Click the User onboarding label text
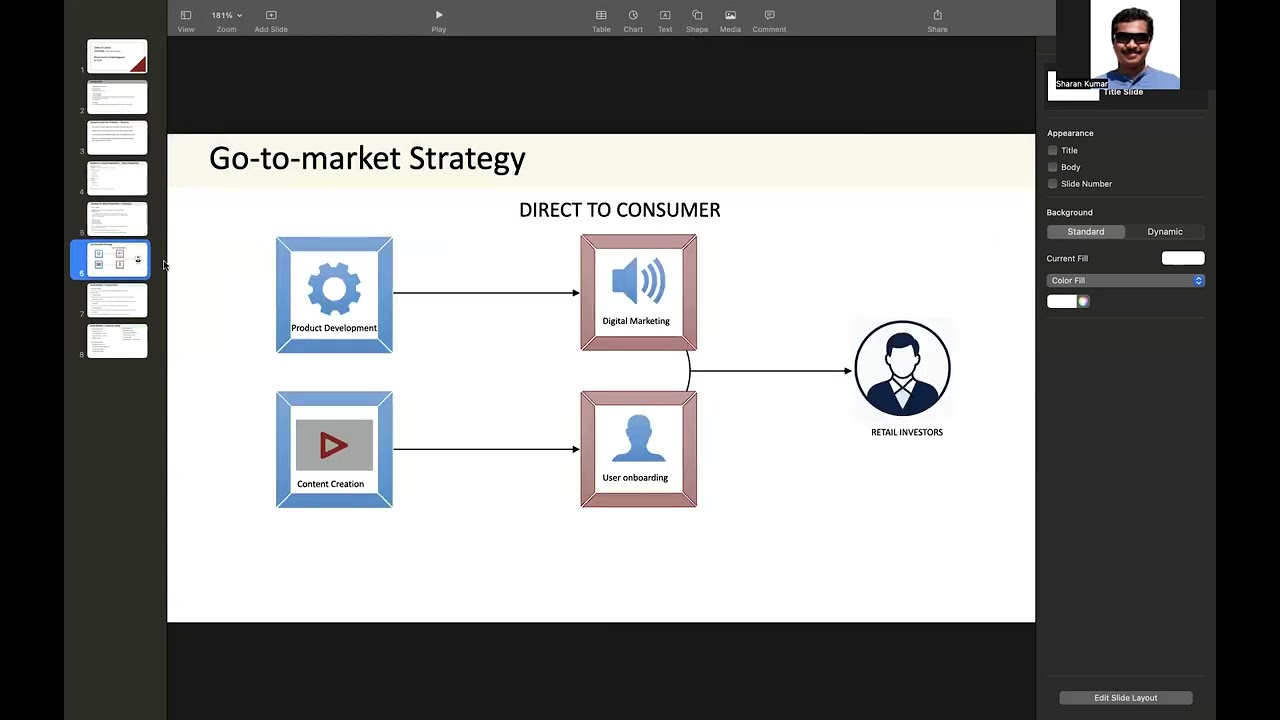This screenshot has height=720, width=1280. pyautogui.click(x=635, y=478)
